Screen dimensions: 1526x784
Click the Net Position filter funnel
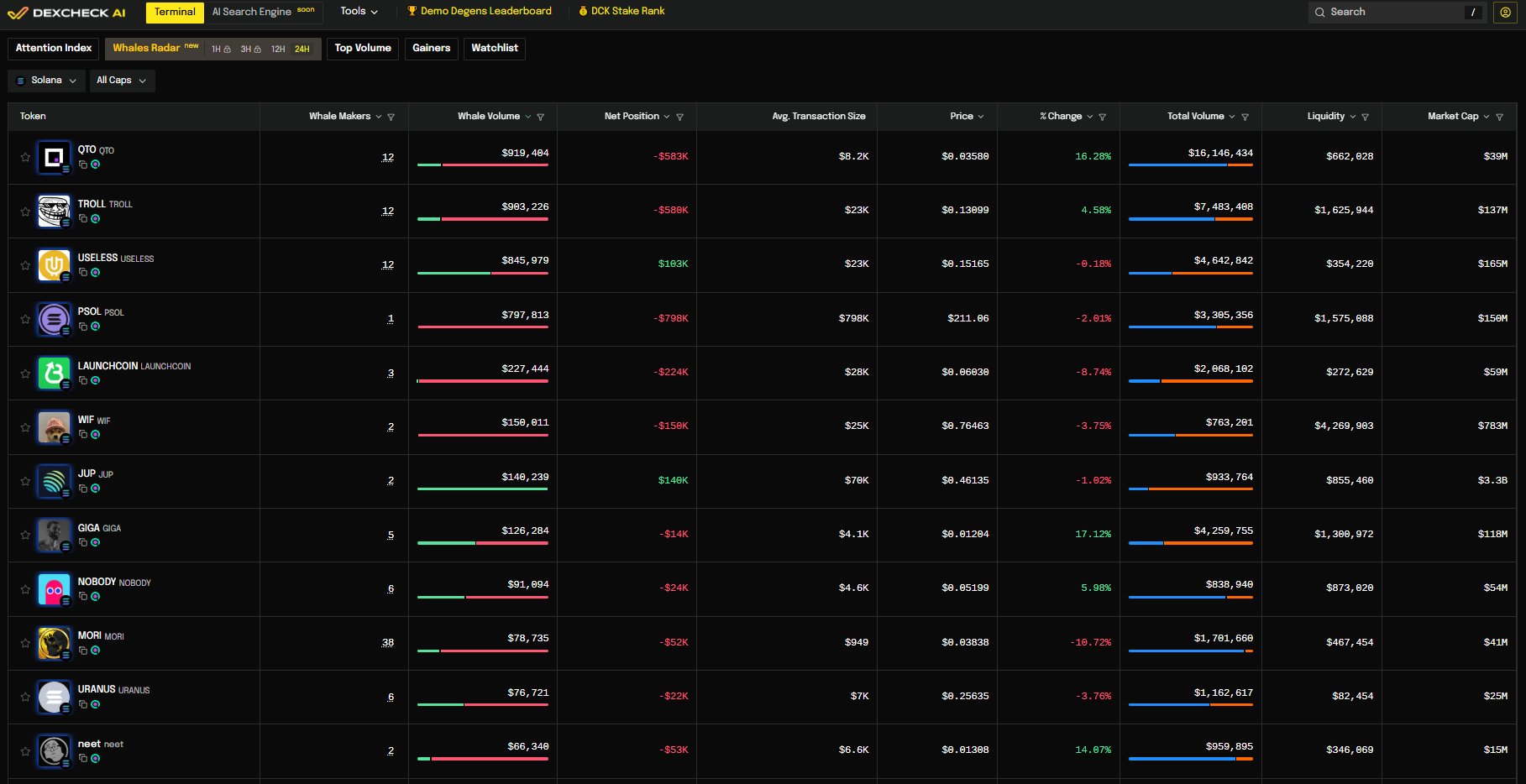click(680, 117)
